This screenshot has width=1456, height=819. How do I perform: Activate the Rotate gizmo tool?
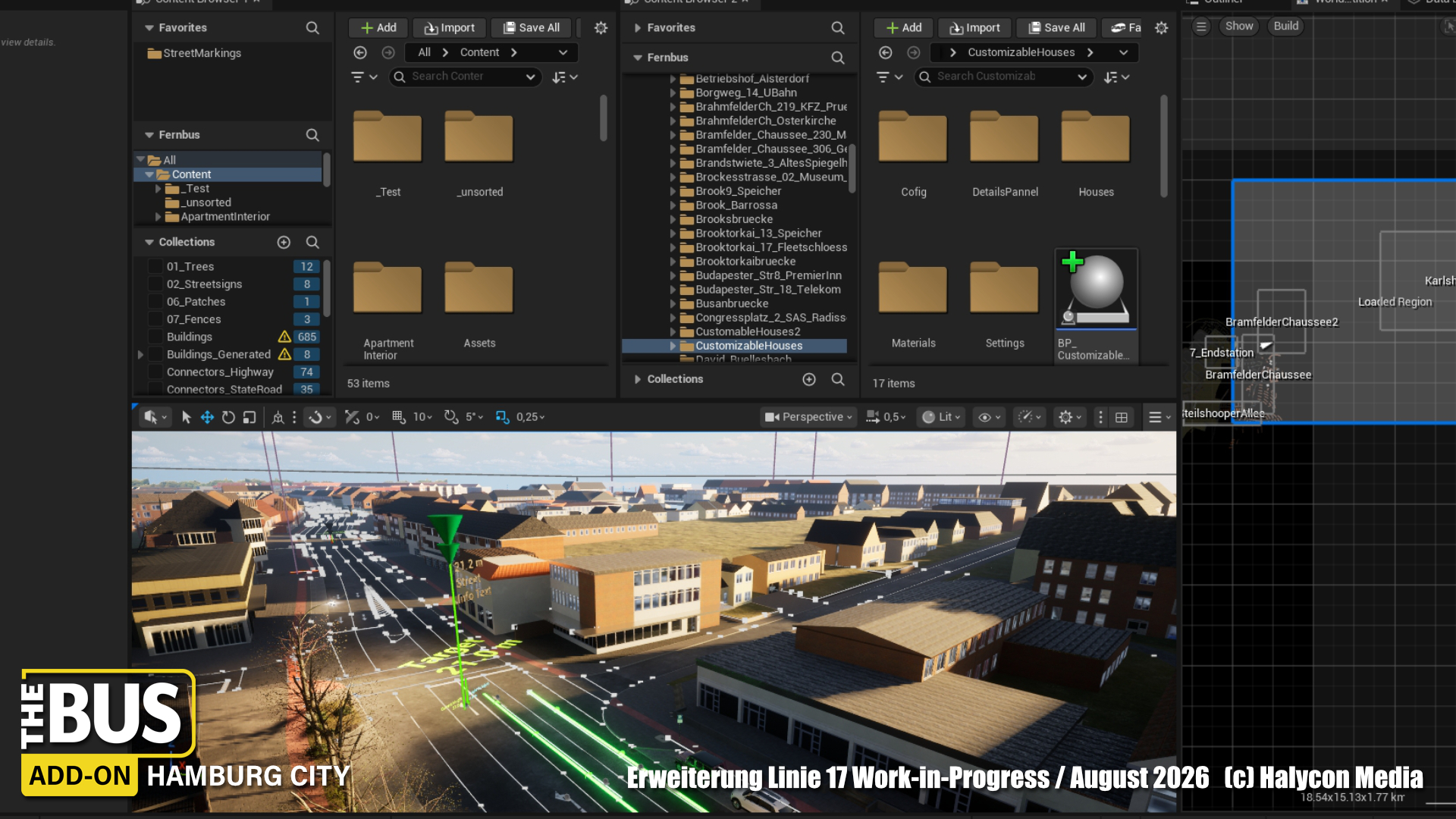228,417
